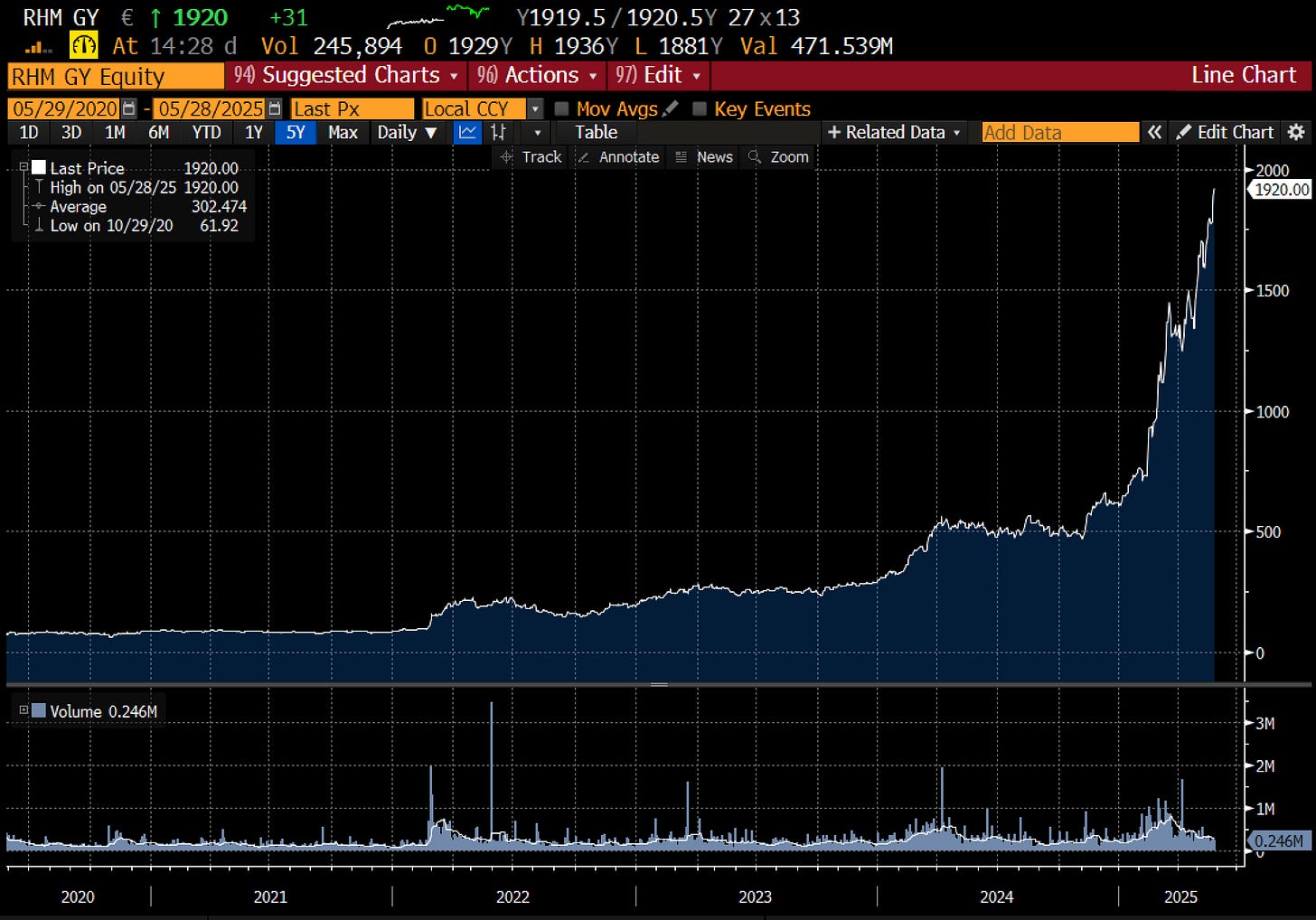
Task: Open the Suggested Charts dropdown
Action: (x=346, y=75)
